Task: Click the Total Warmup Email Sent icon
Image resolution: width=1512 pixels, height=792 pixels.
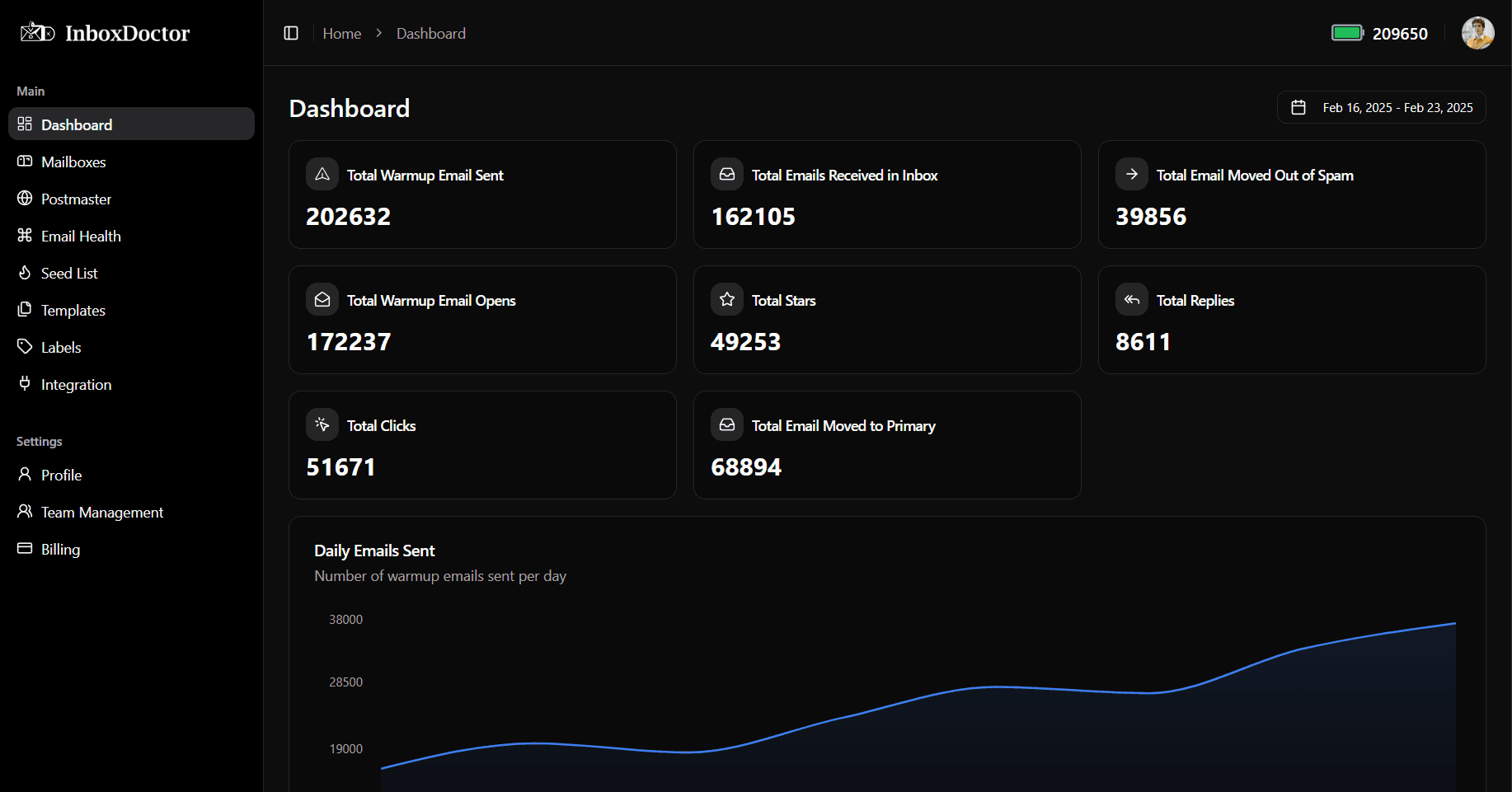Action: coord(322,174)
